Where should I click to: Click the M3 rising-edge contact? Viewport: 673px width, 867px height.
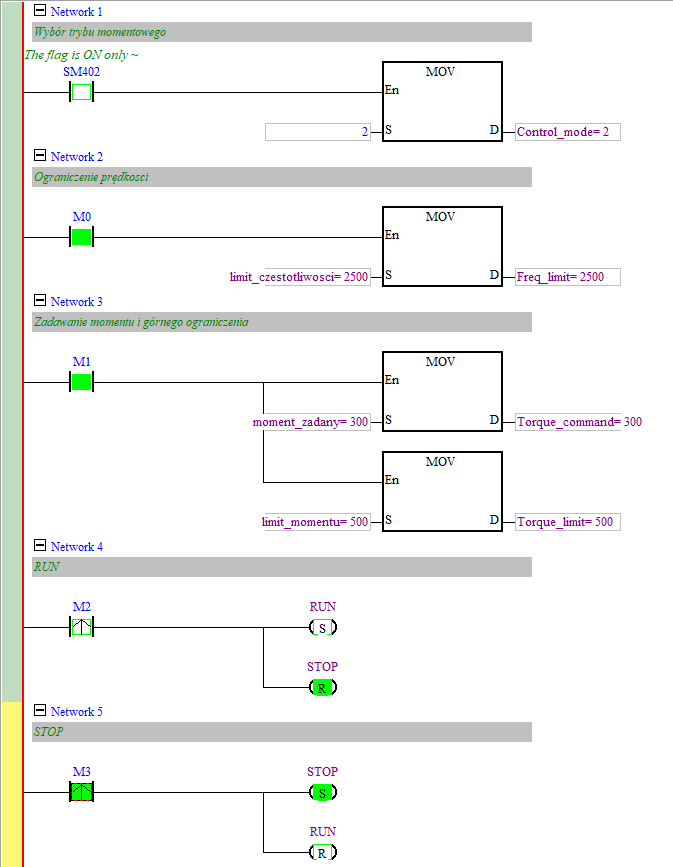point(81,793)
